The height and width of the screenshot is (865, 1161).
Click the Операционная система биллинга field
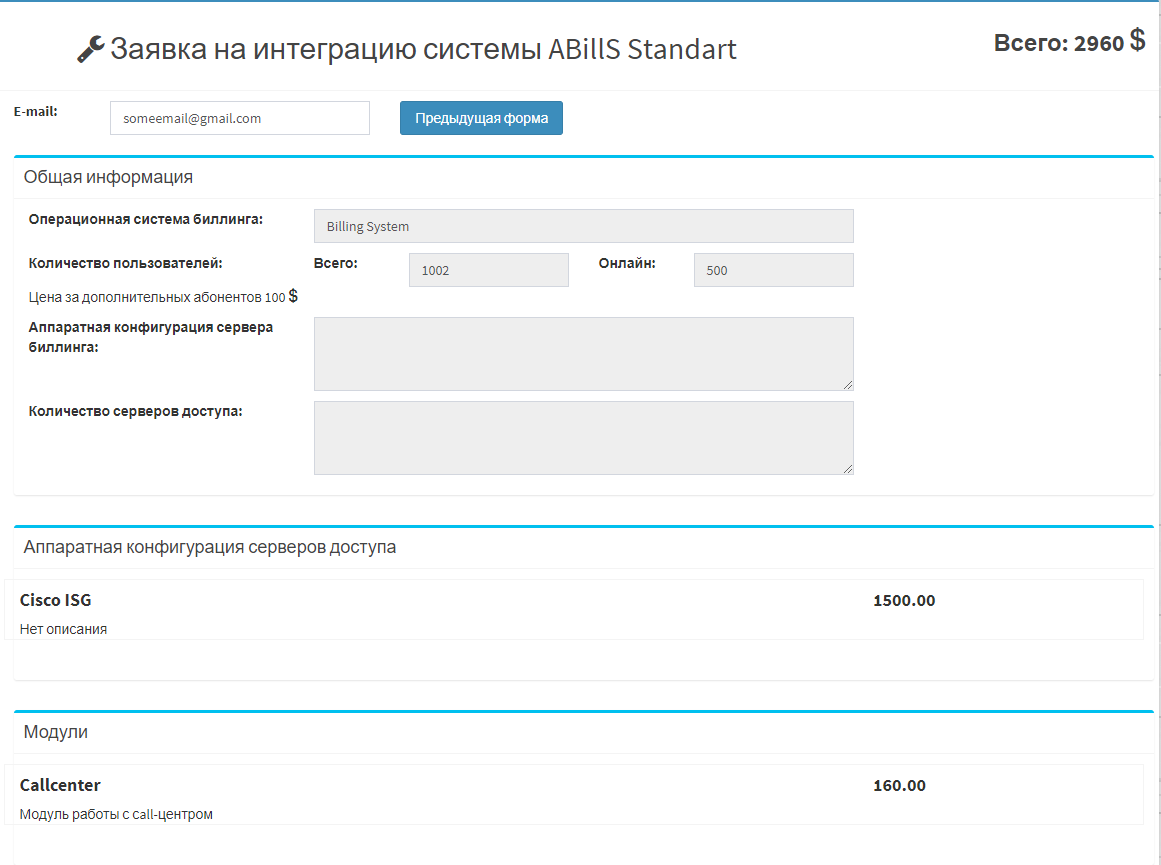point(583,227)
